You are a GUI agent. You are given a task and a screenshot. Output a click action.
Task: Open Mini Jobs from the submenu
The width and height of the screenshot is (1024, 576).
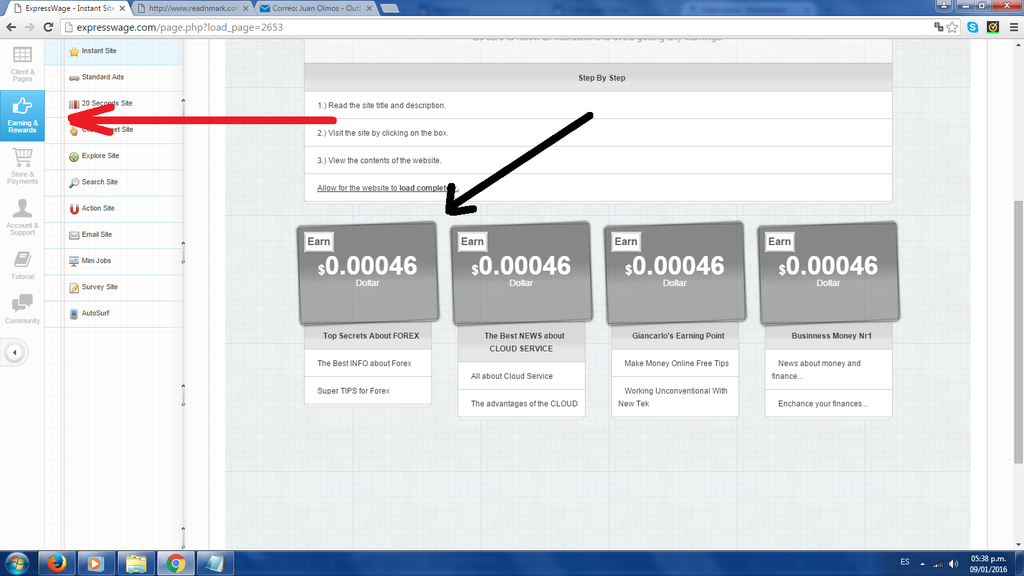98,261
